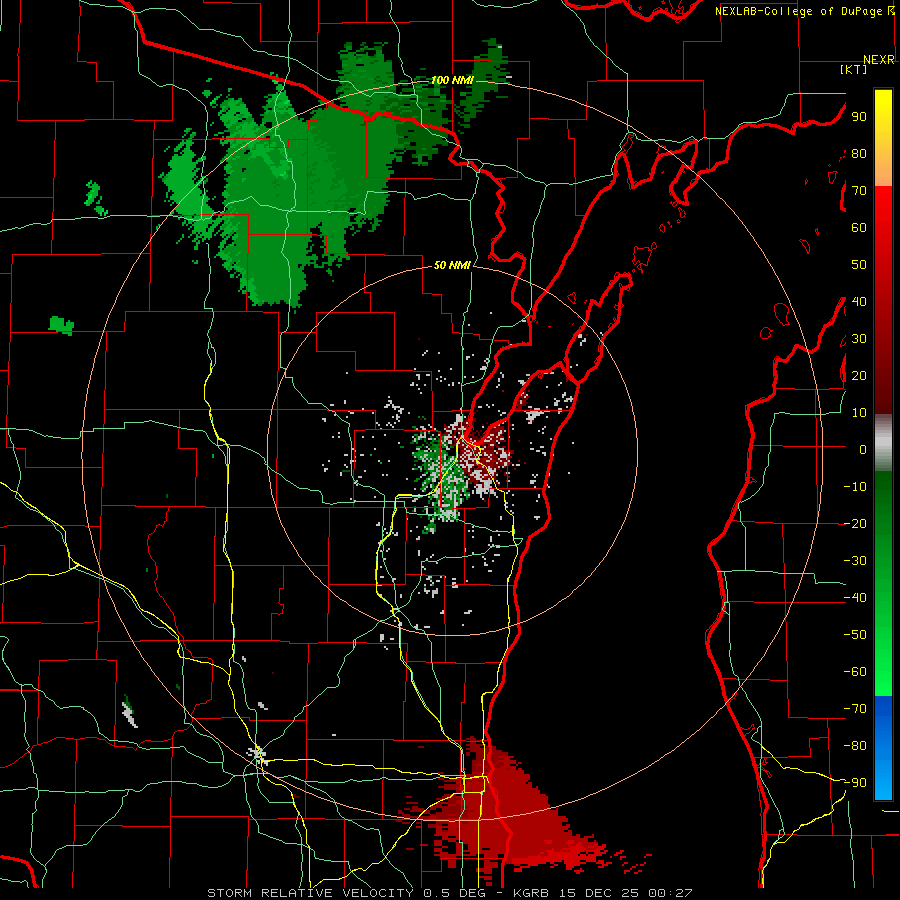Click the -10 value on the velocity scale
This screenshot has height=900, width=900.
click(855, 487)
